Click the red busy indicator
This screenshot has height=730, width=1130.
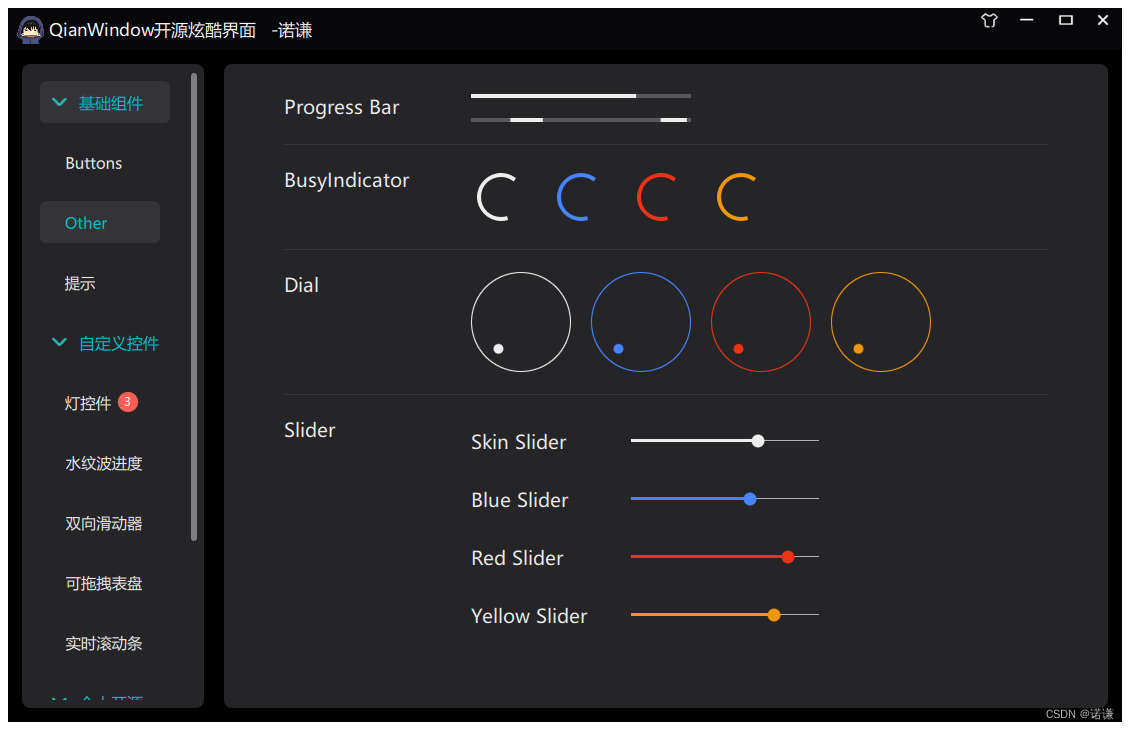(657, 197)
